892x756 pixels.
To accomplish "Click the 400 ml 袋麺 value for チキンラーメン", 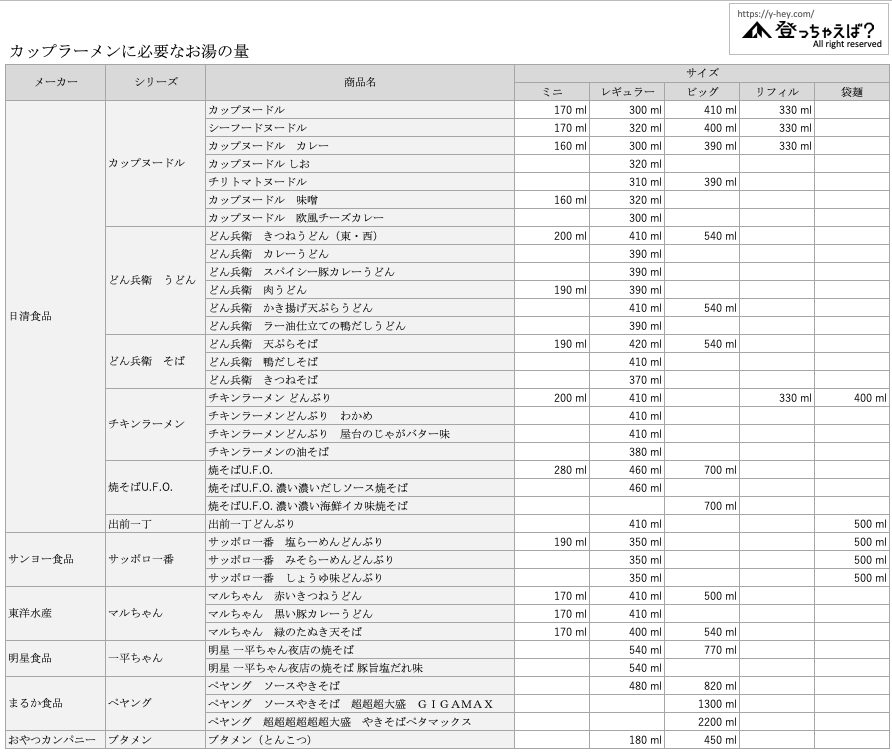I will coord(852,398).
